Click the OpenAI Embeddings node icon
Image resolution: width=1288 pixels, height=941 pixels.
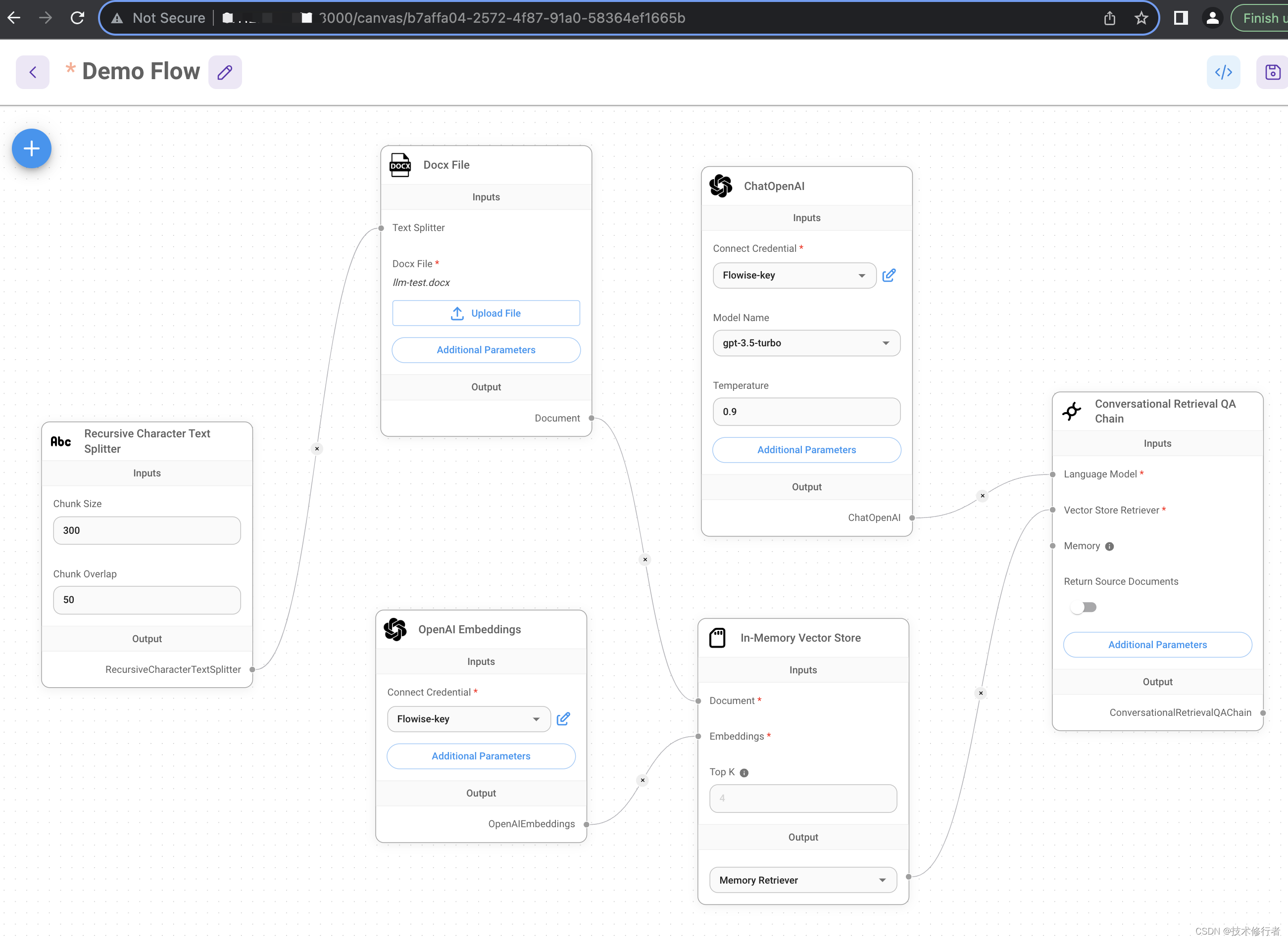click(395, 629)
